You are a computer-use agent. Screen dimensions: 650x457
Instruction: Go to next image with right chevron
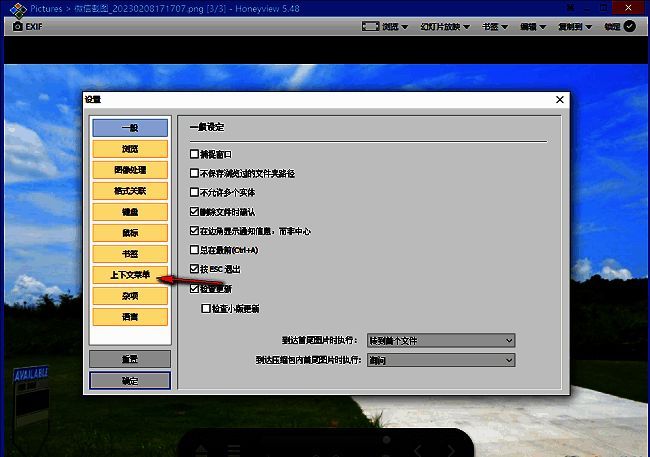pos(450,450)
